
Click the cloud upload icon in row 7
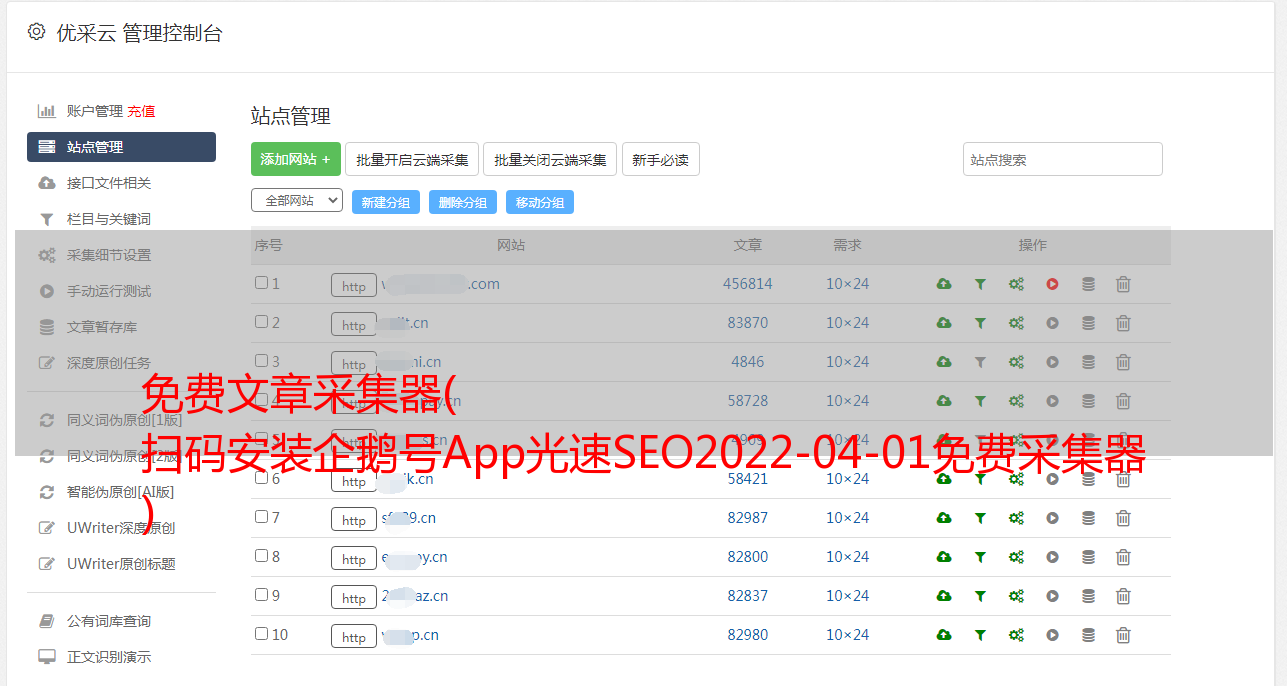point(944,518)
